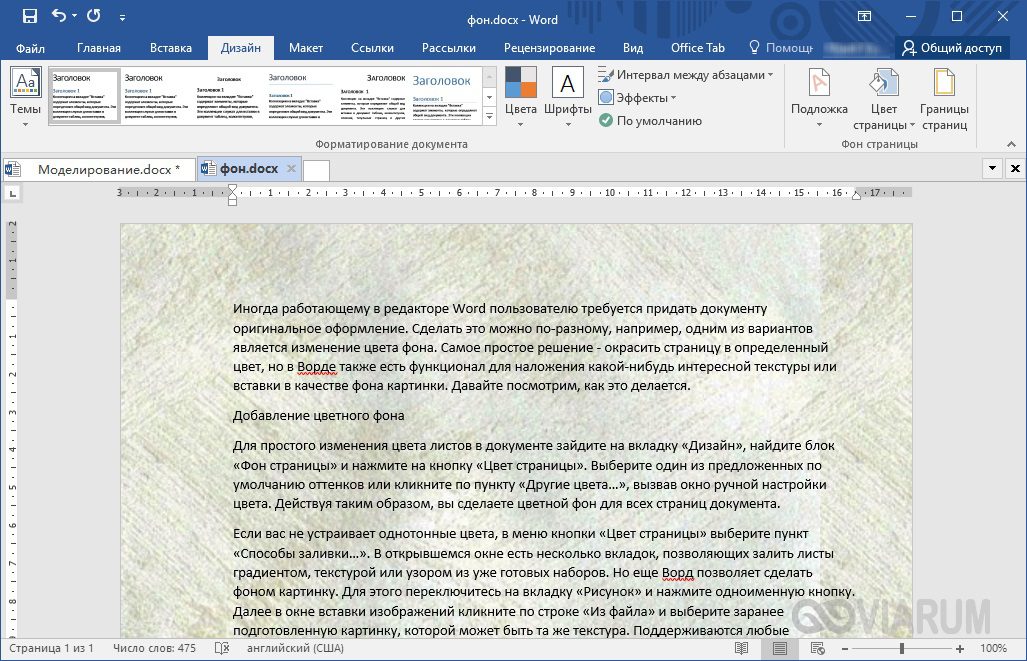Image resolution: width=1027 pixels, height=661 pixels.
Task: Open the Файл menu
Action: tap(30, 48)
